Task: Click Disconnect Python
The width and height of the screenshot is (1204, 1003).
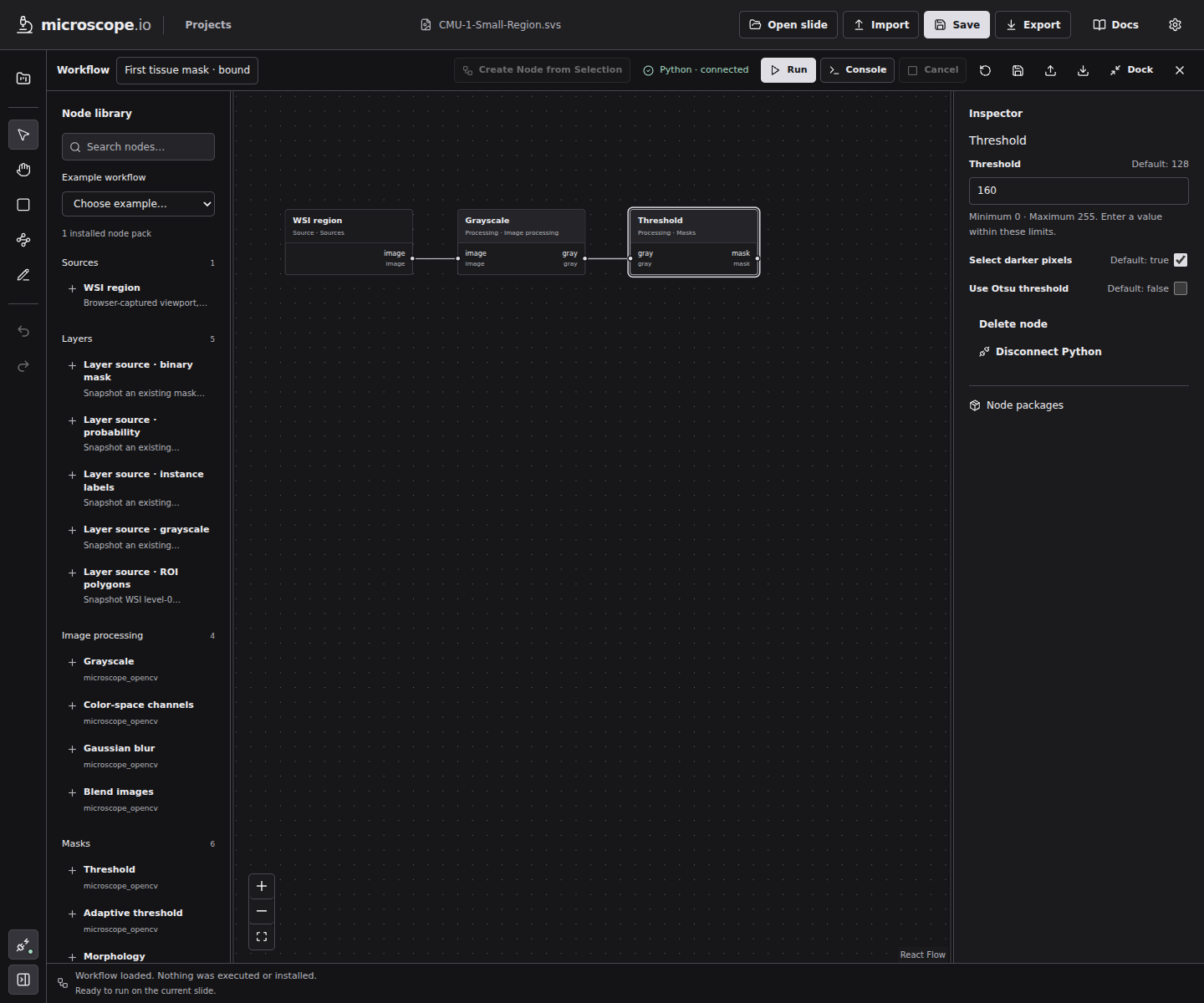Action: 1040,352
